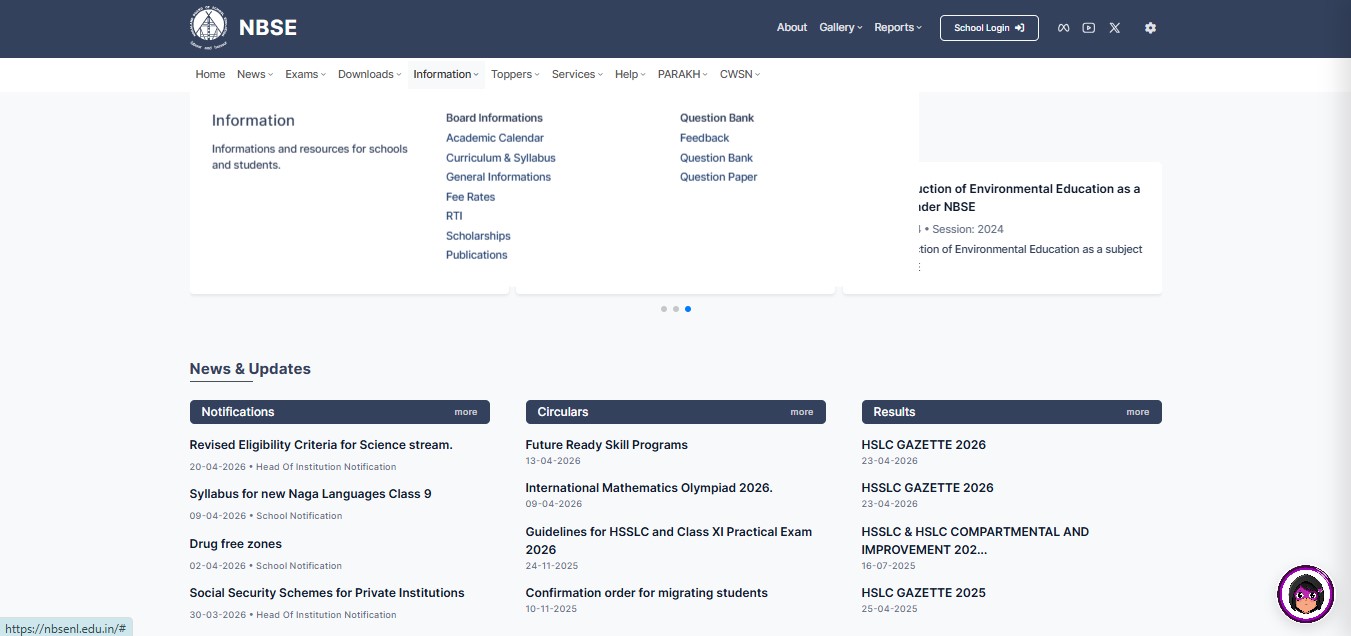
Task: Open the X (Twitter) icon
Action: point(1114,28)
